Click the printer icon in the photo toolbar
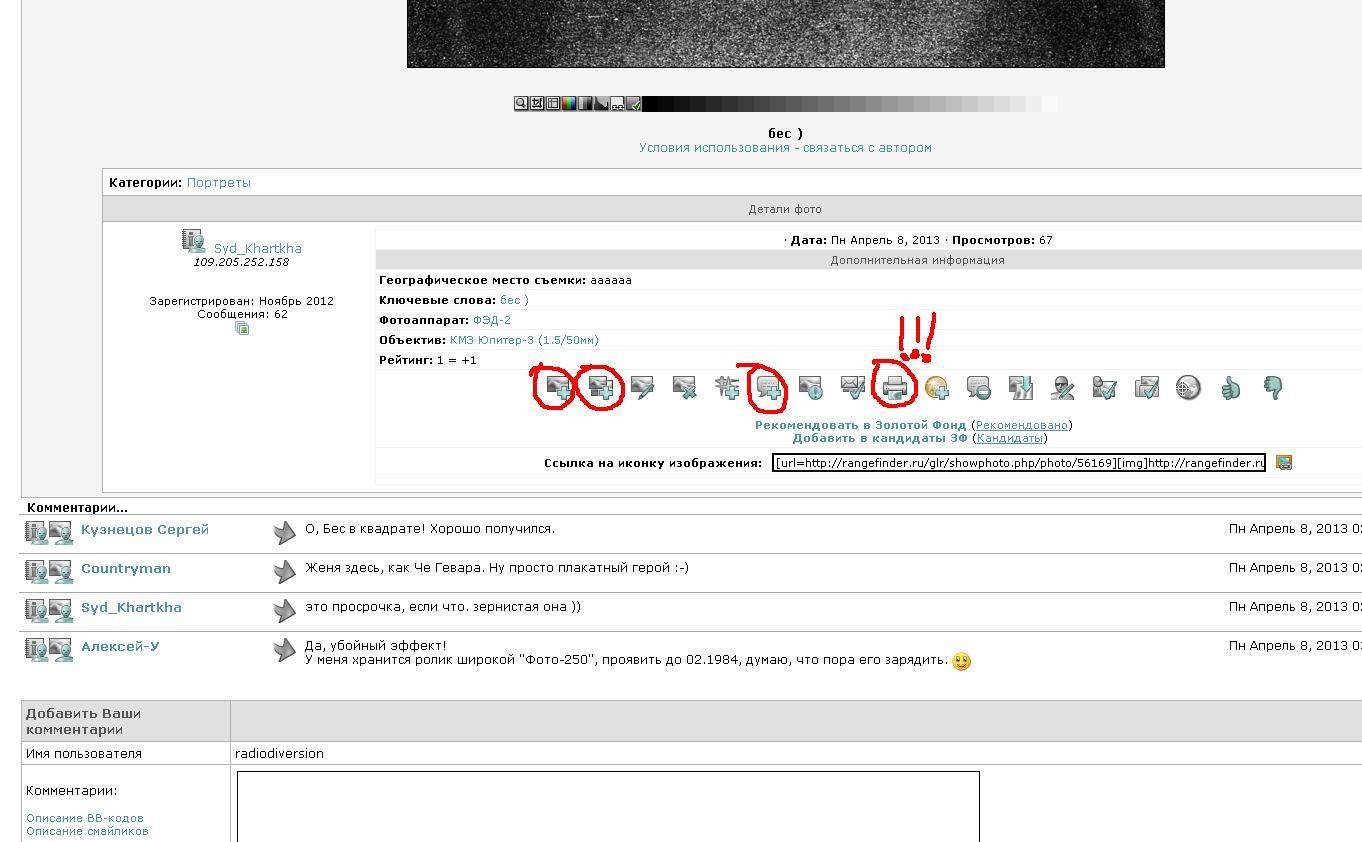This screenshot has width=1362, height=842. pos(895,388)
